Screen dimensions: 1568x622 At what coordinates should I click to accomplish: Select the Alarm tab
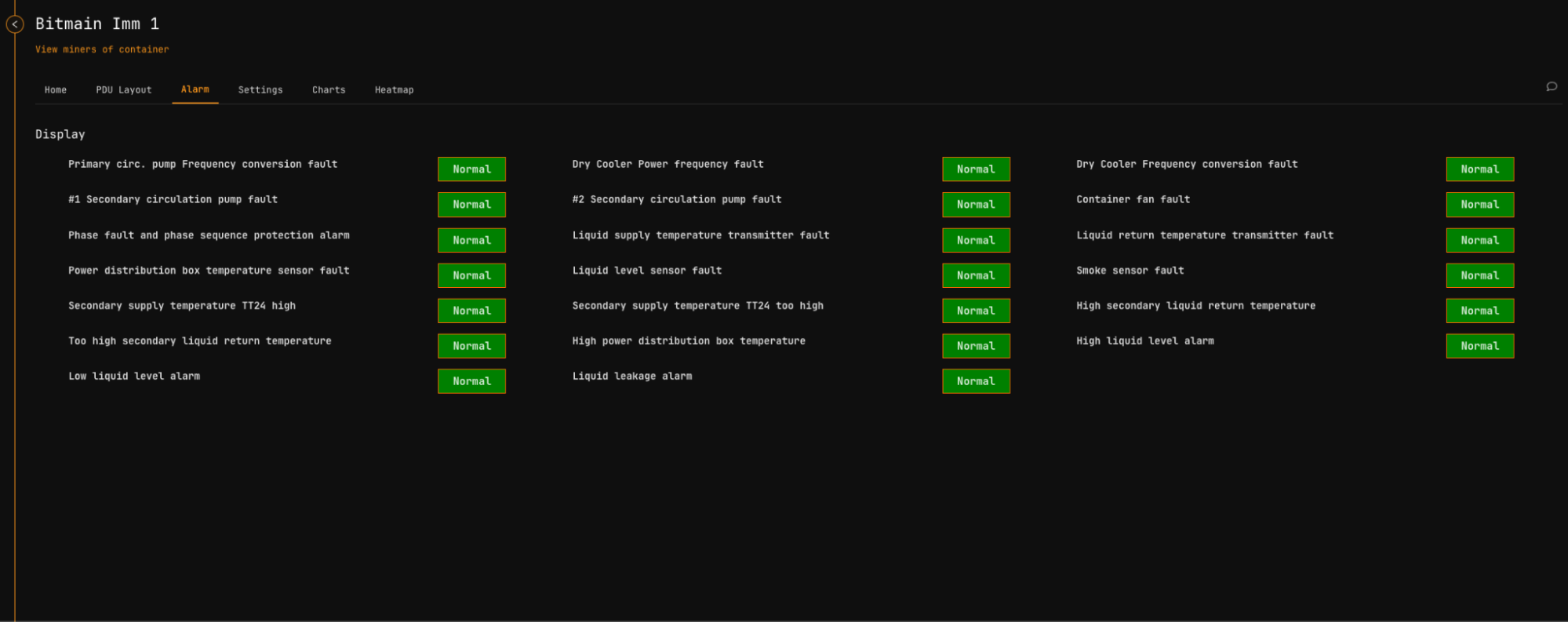(x=195, y=89)
